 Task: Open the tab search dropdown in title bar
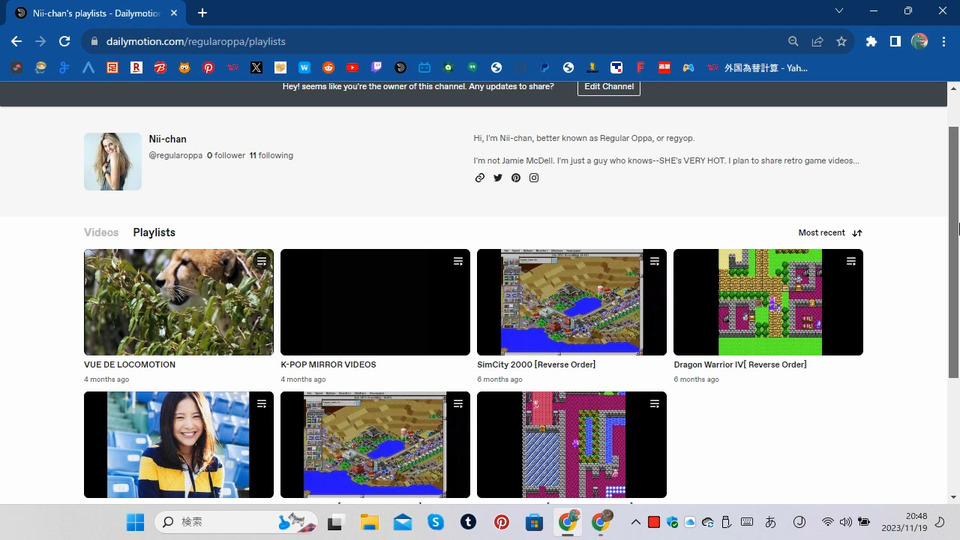click(x=838, y=12)
